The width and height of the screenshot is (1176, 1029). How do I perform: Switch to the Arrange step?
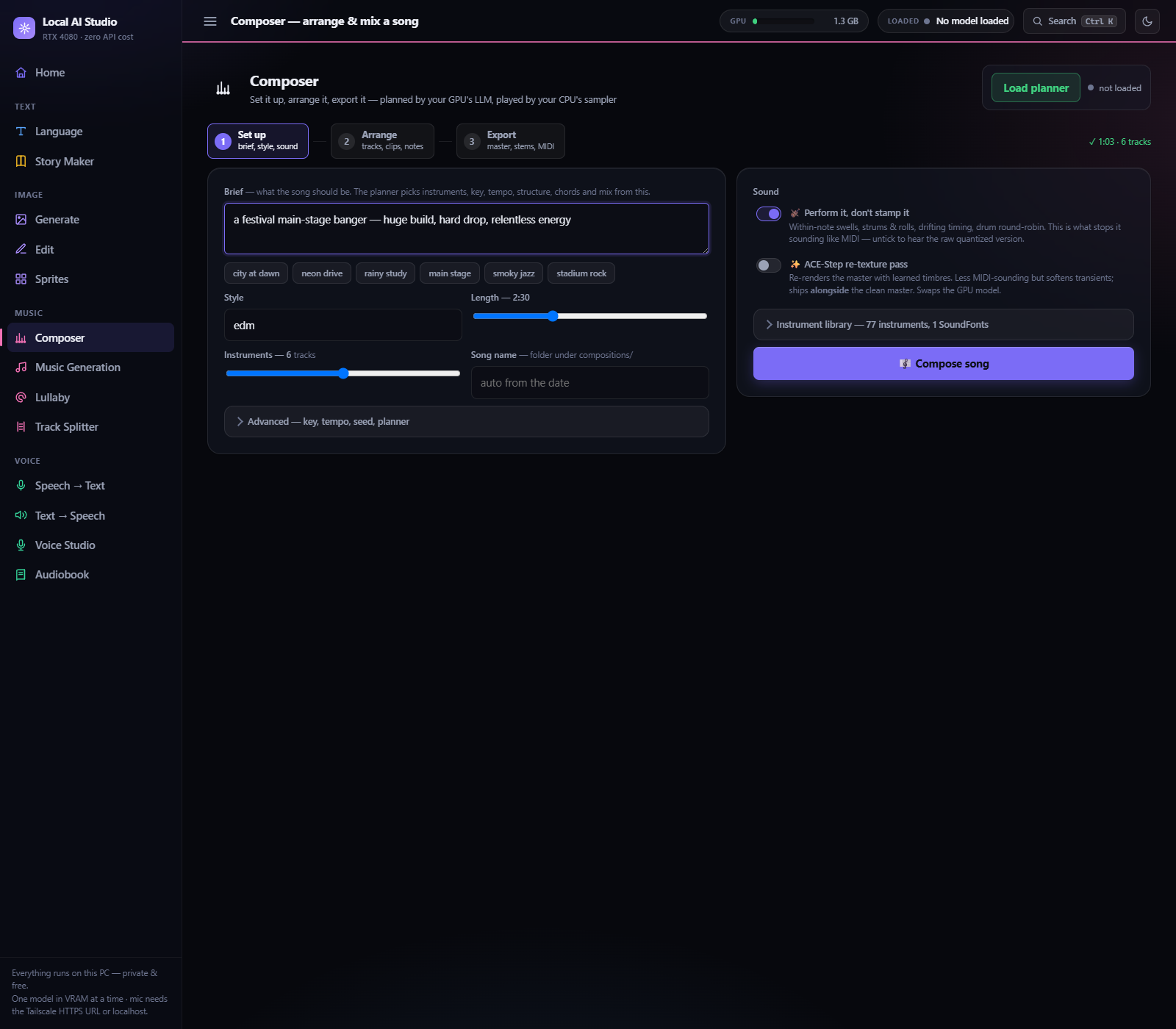[382, 141]
